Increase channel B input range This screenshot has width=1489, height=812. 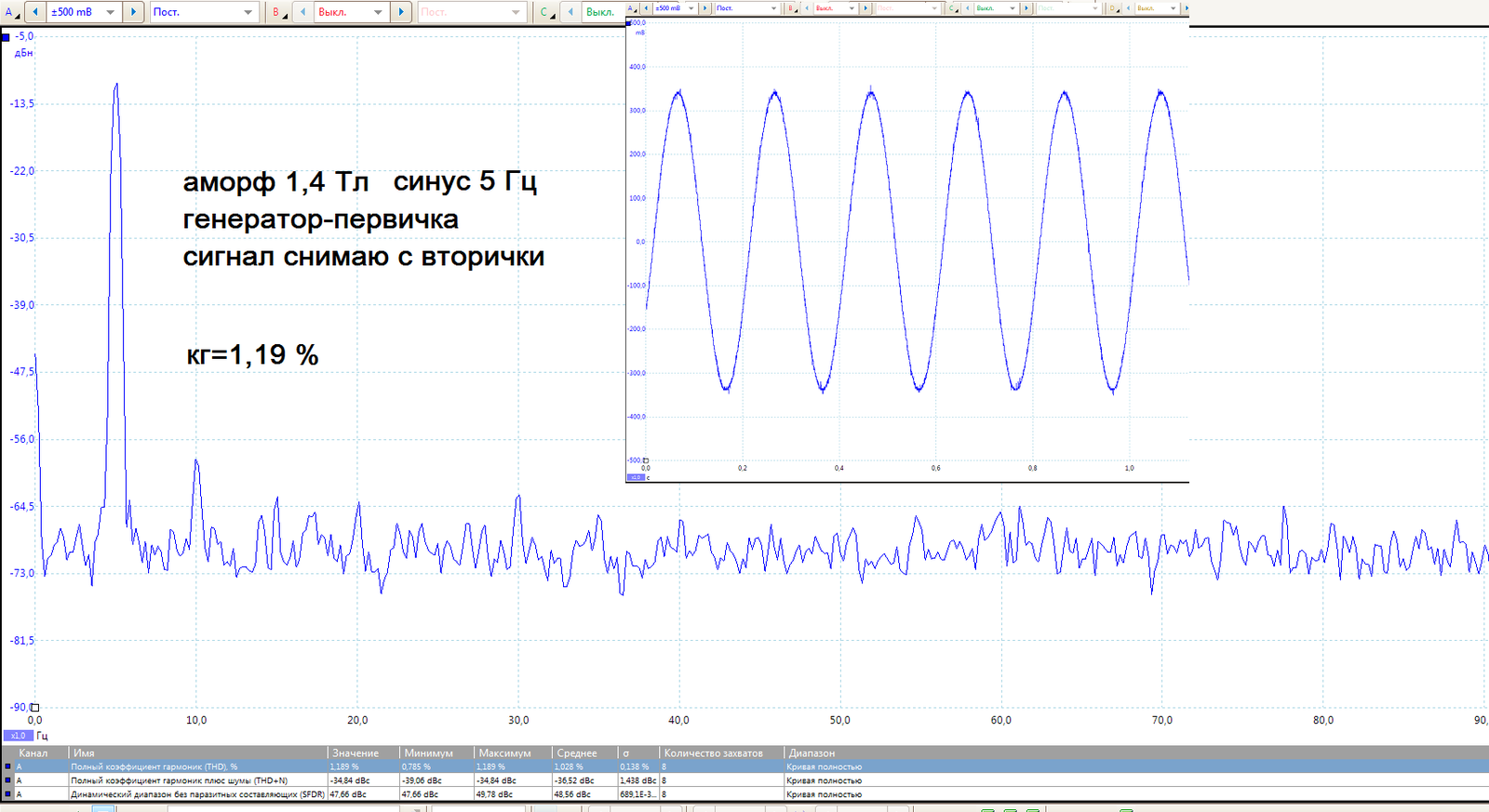(x=401, y=12)
